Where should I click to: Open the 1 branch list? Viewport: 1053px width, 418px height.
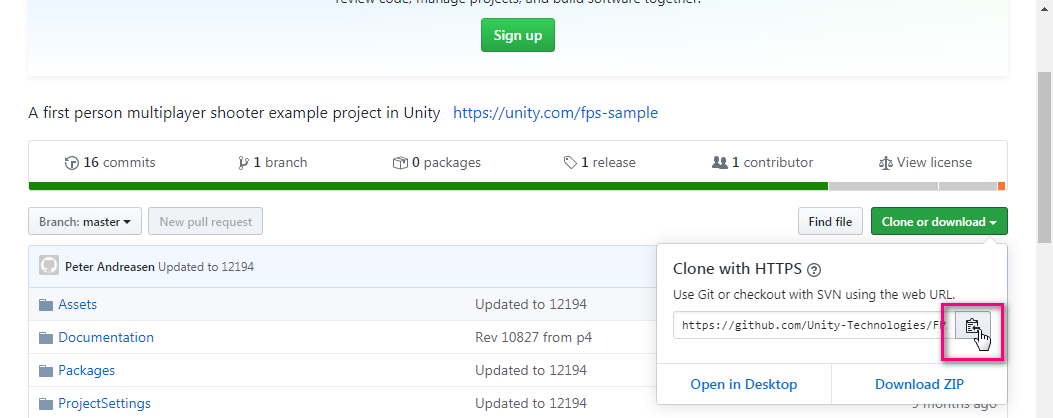tap(273, 163)
